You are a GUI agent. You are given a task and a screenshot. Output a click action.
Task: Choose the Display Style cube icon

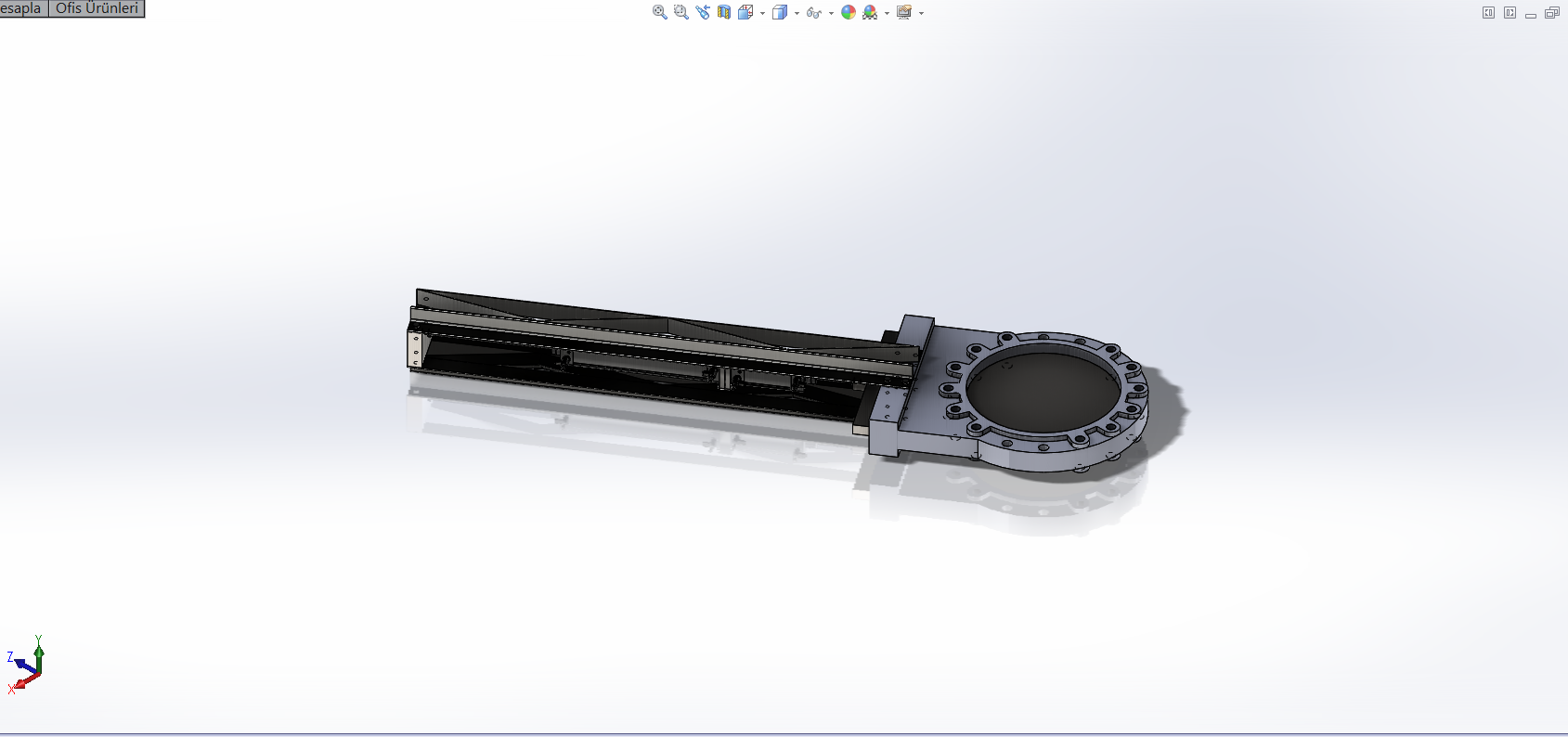click(780, 12)
